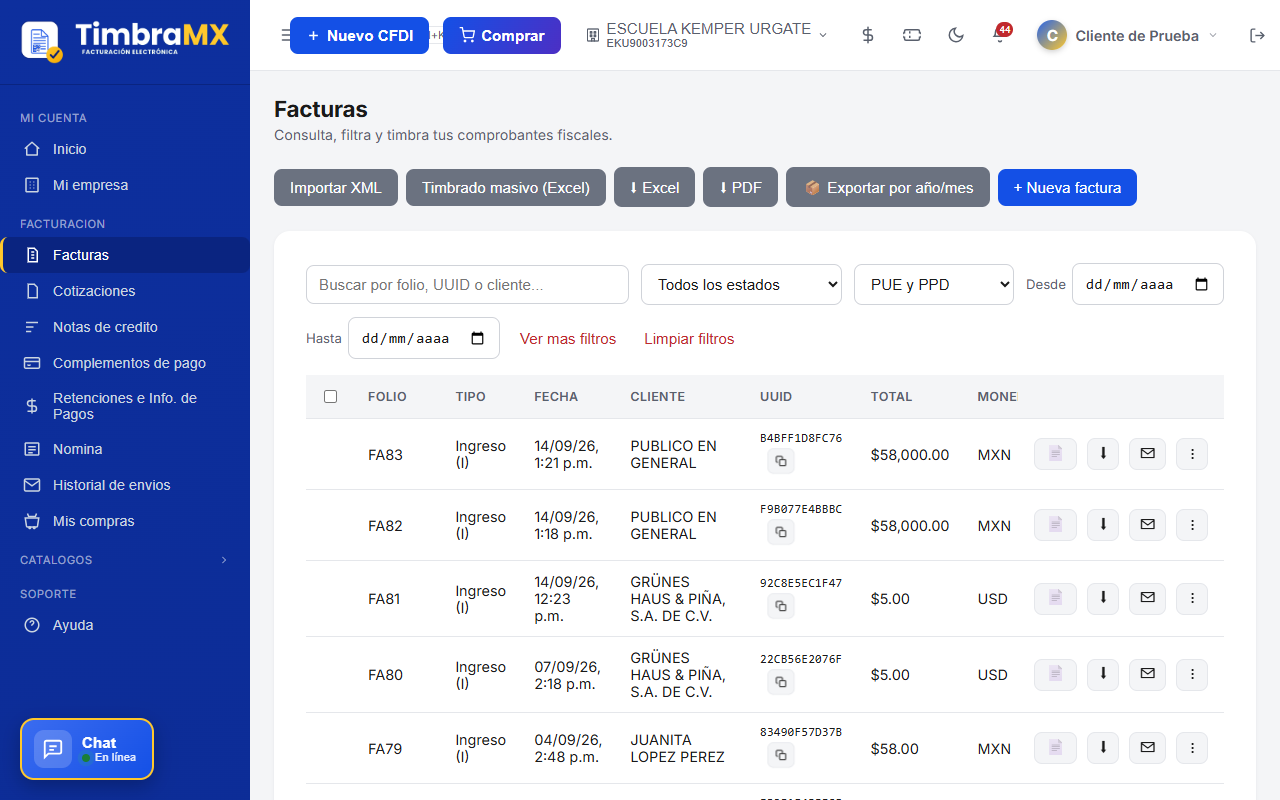
Task: Click the Nueva factura button
Action: [1067, 188]
